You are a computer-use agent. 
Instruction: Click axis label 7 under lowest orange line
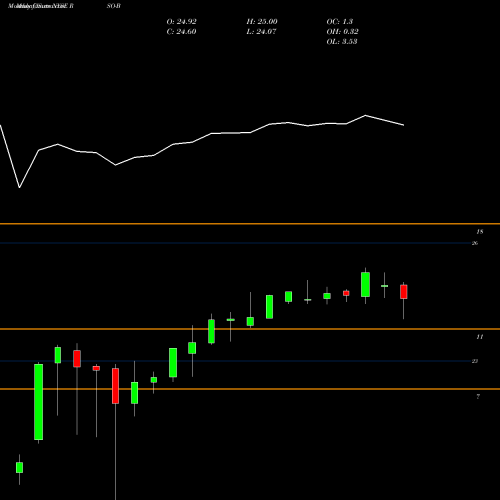(x=478, y=397)
